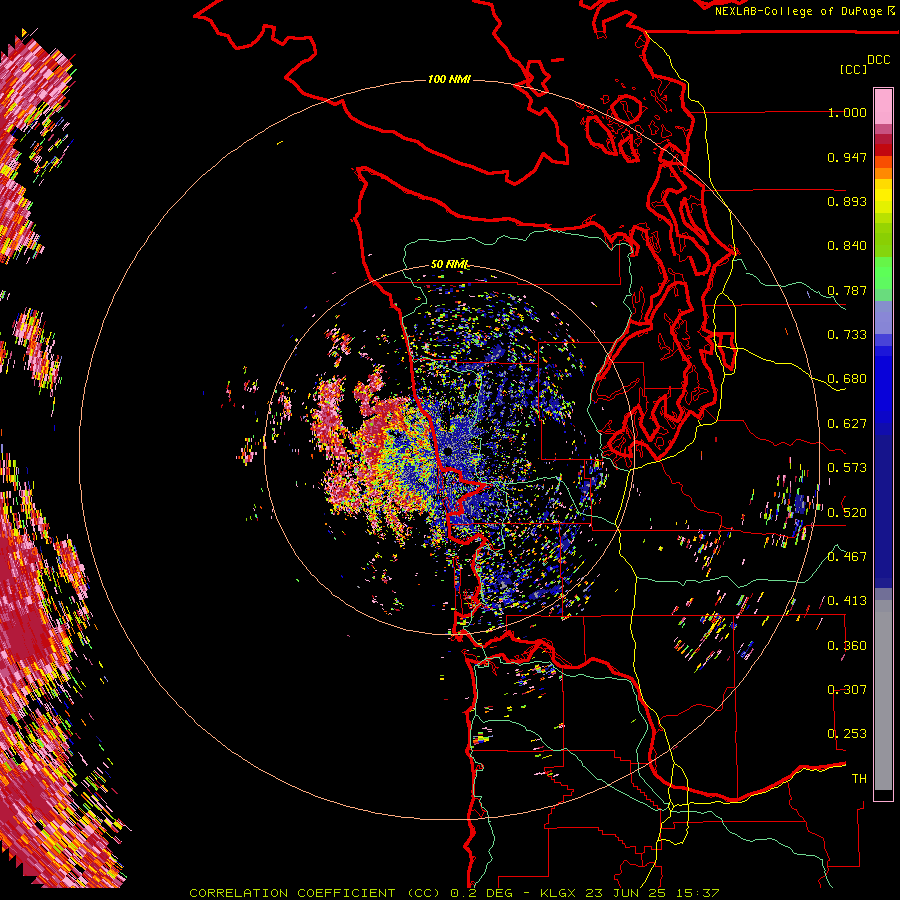Click the Correlation Coefficient caption at bottom

click(454, 893)
